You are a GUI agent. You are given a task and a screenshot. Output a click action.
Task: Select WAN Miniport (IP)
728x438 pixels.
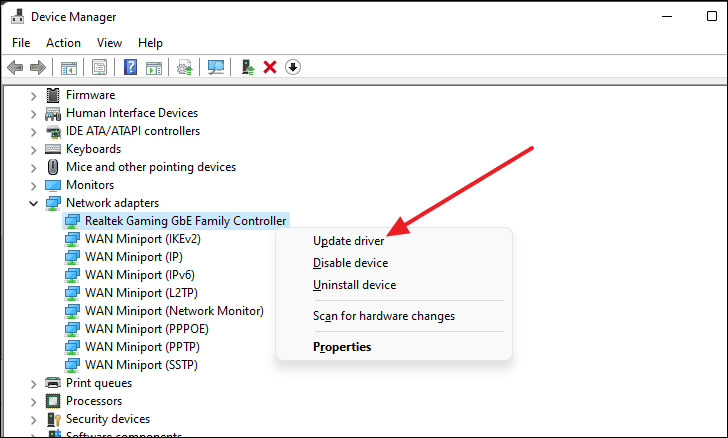pos(134,257)
